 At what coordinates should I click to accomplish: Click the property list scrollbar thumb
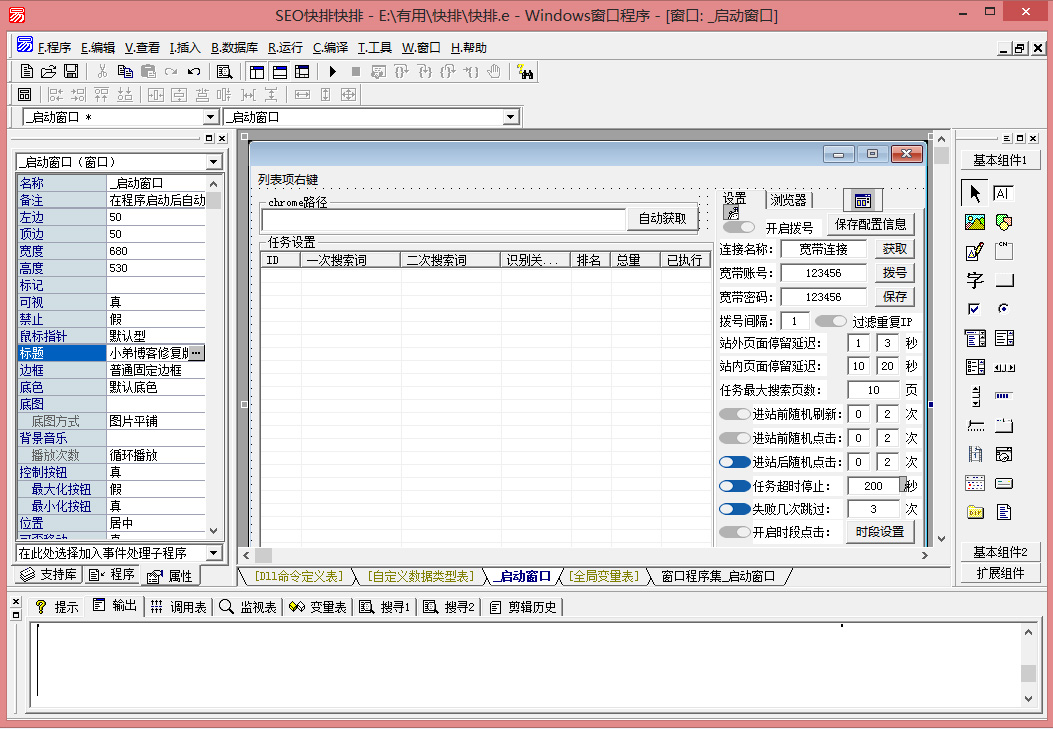click(x=214, y=200)
